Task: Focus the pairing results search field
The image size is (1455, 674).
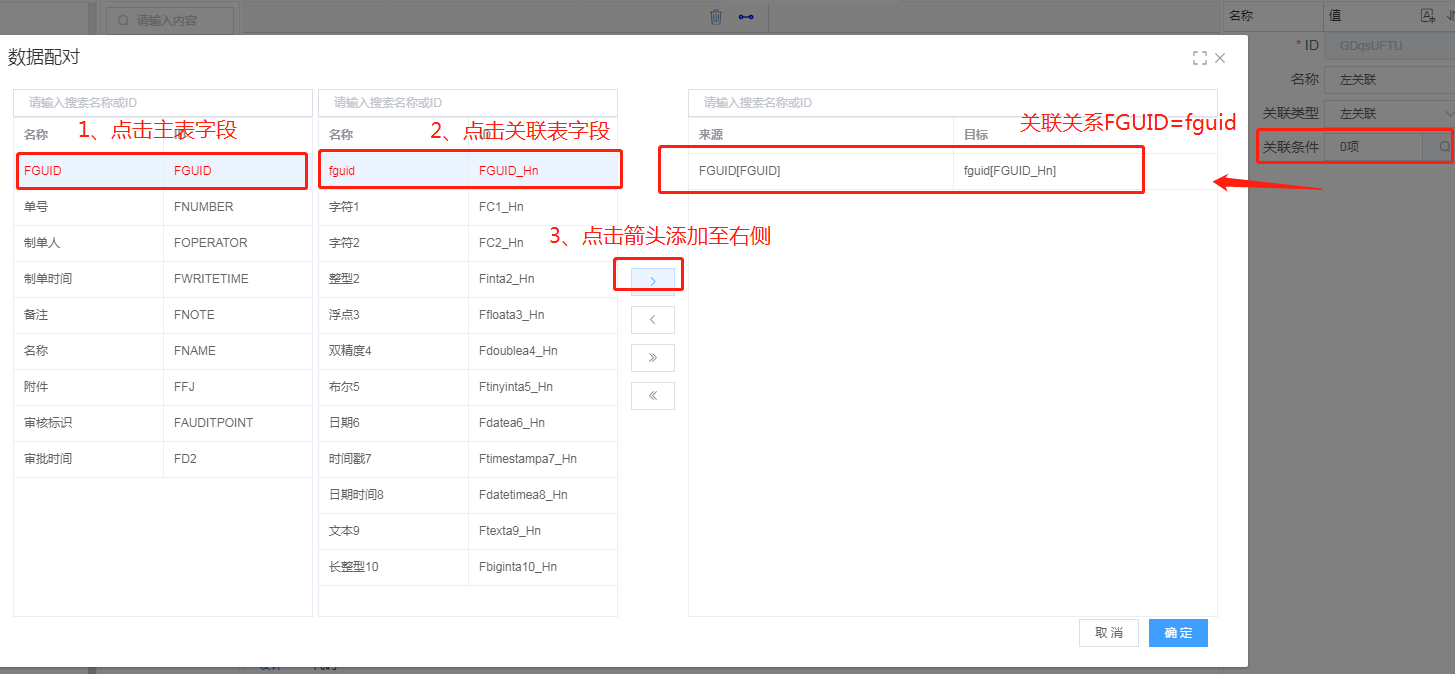Action: pyautogui.click(x=952, y=103)
